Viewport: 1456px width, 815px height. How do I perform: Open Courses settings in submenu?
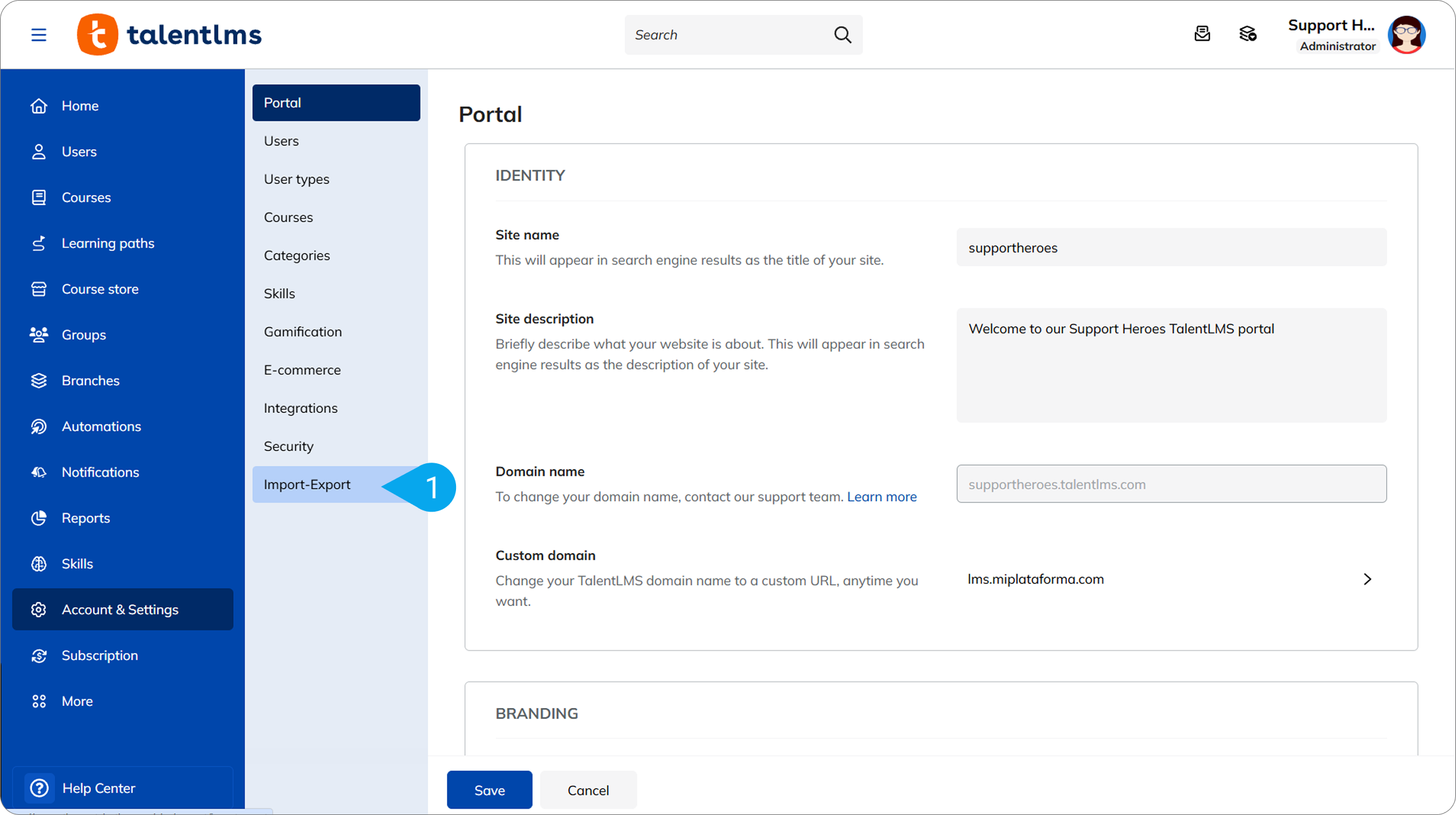click(336, 217)
